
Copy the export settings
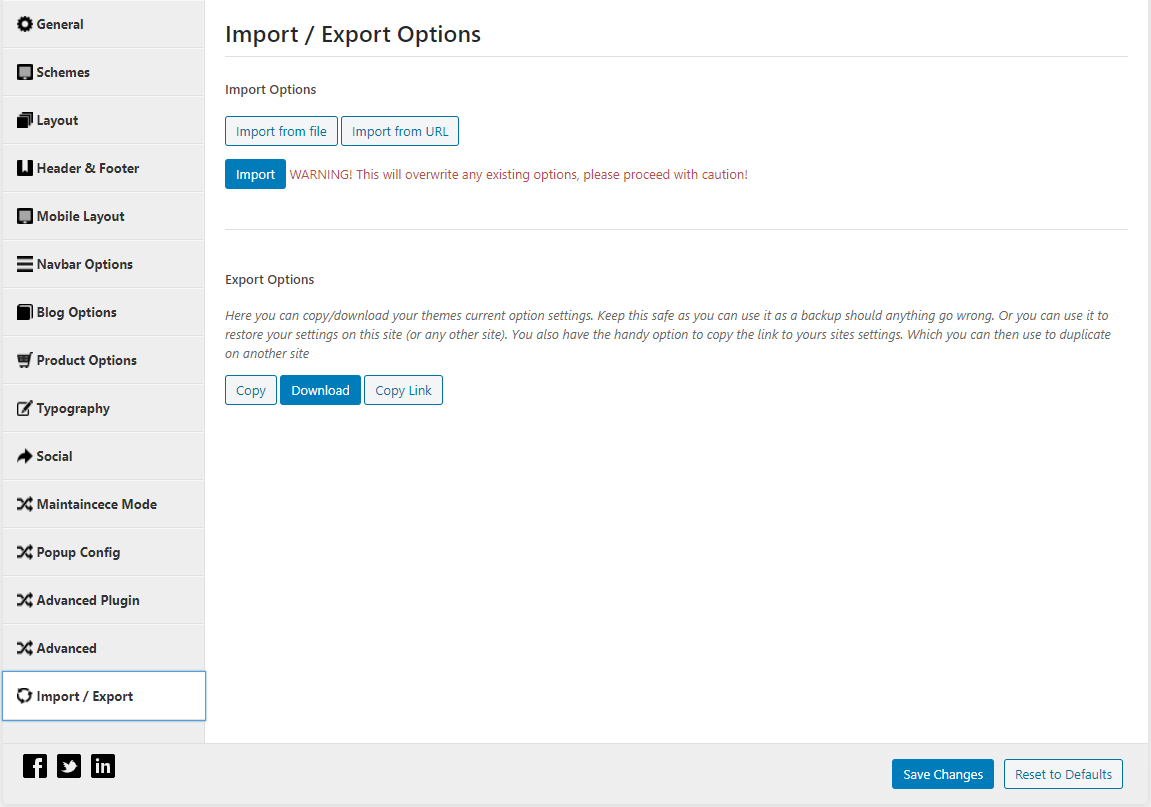click(x=251, y=390)
